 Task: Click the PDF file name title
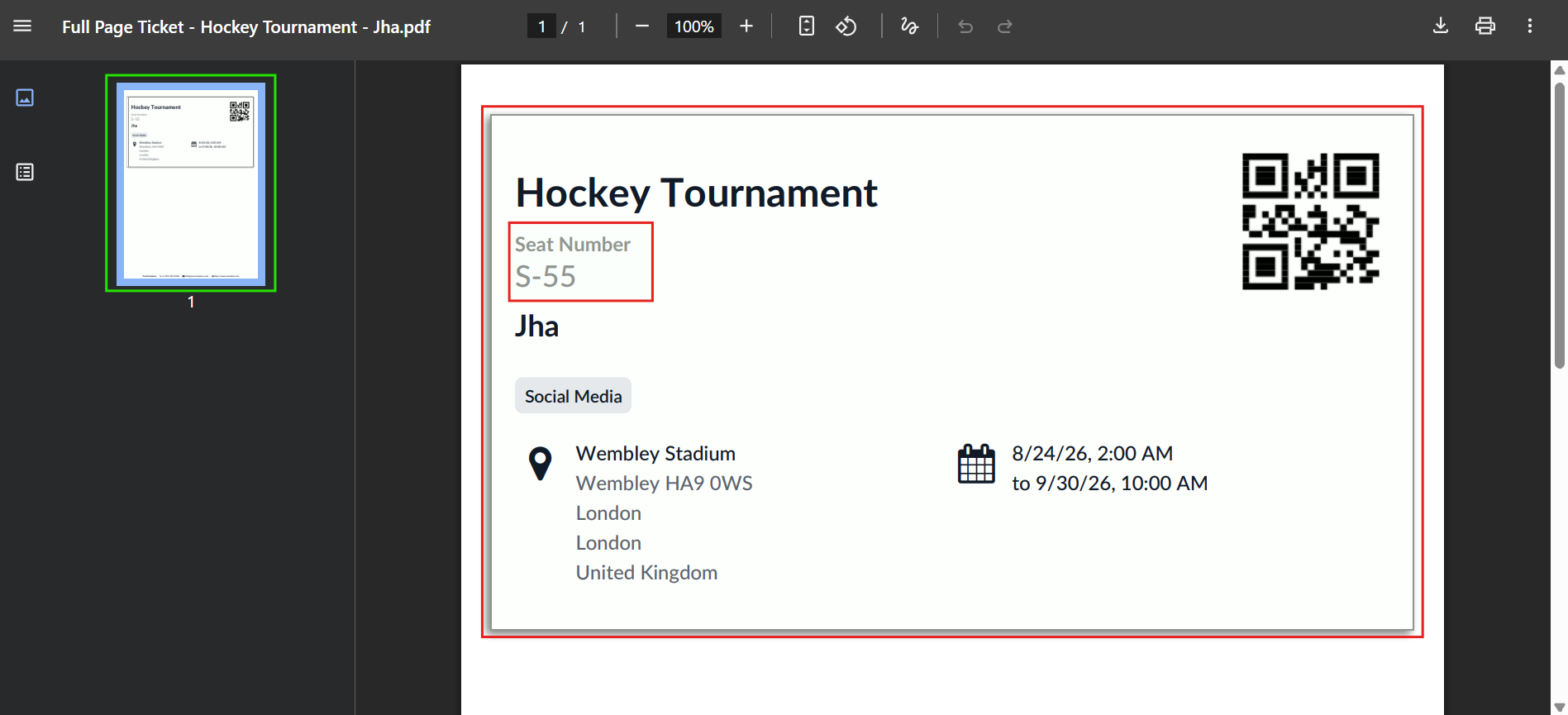246,26
